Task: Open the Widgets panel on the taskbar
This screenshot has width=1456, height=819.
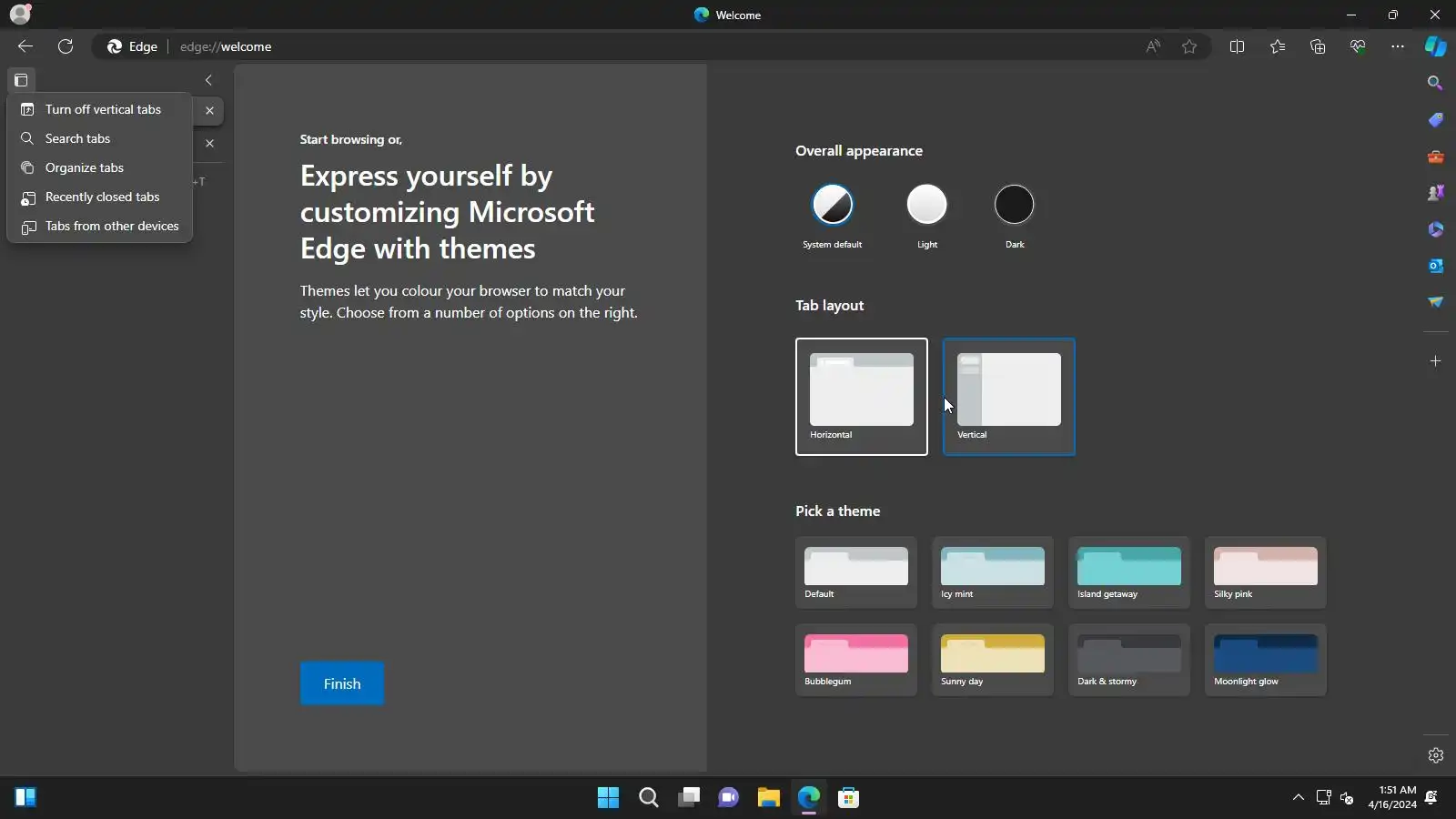Action: (x=25, y=798)
